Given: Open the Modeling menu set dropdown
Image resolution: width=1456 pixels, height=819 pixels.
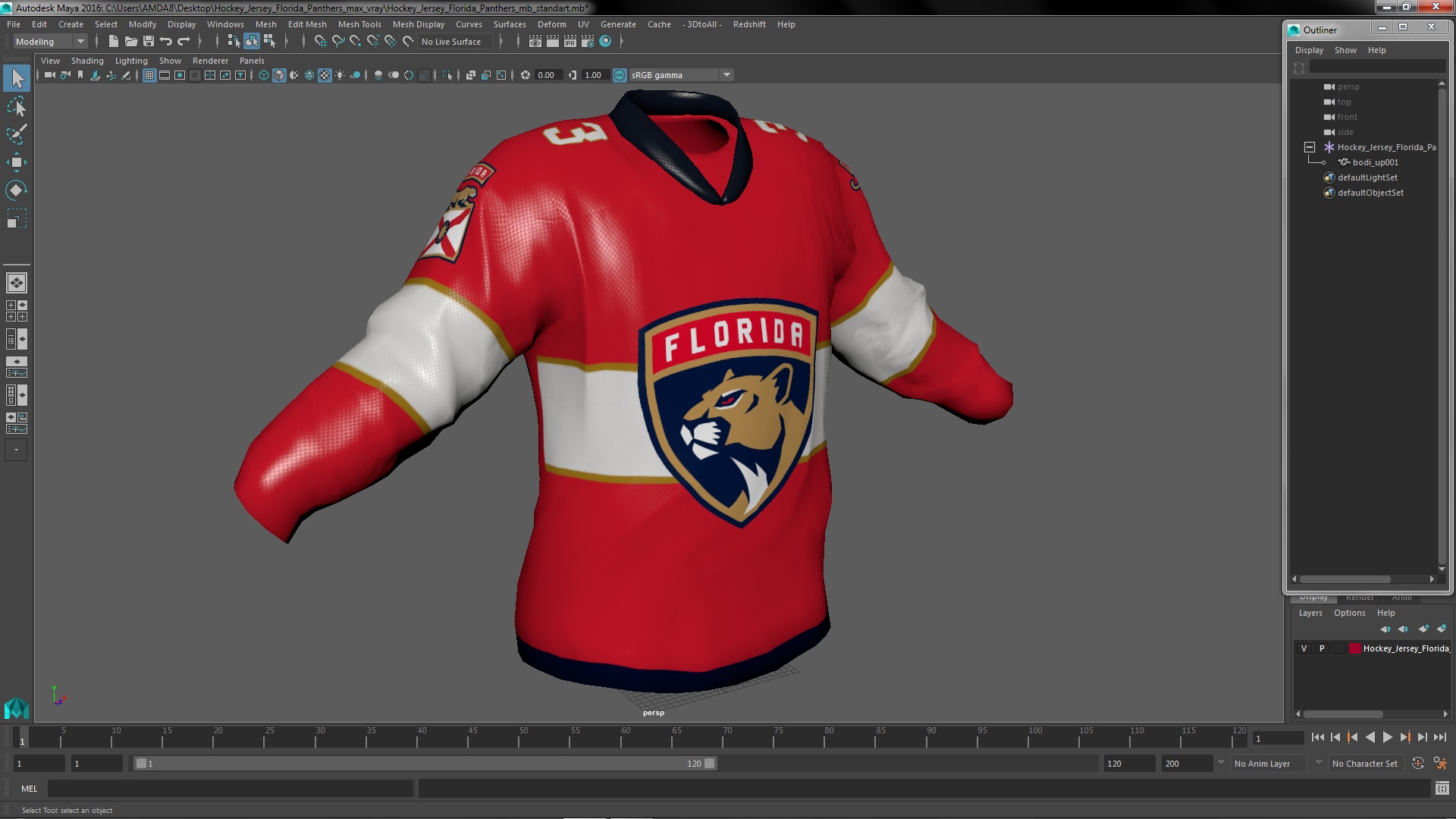Looking at the screenshot, I should point(50,42).
